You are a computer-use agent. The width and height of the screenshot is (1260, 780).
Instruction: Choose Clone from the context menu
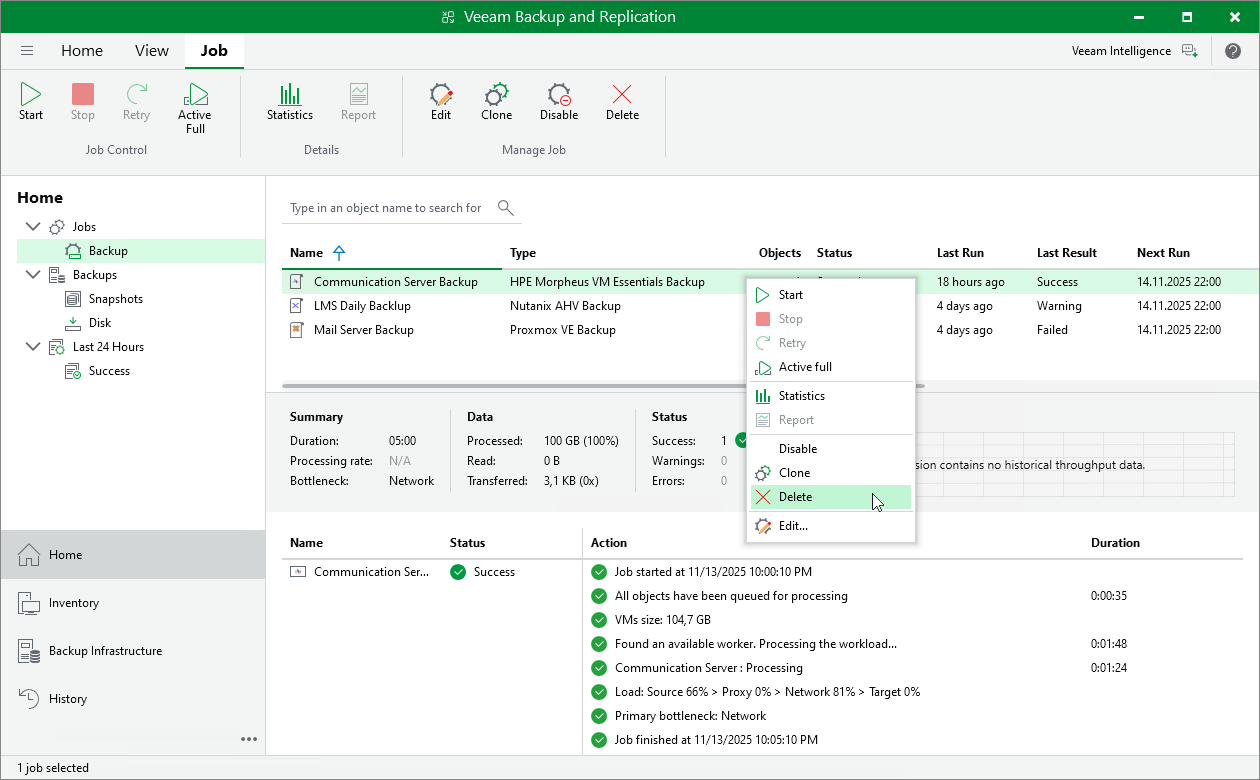(795, 472)
